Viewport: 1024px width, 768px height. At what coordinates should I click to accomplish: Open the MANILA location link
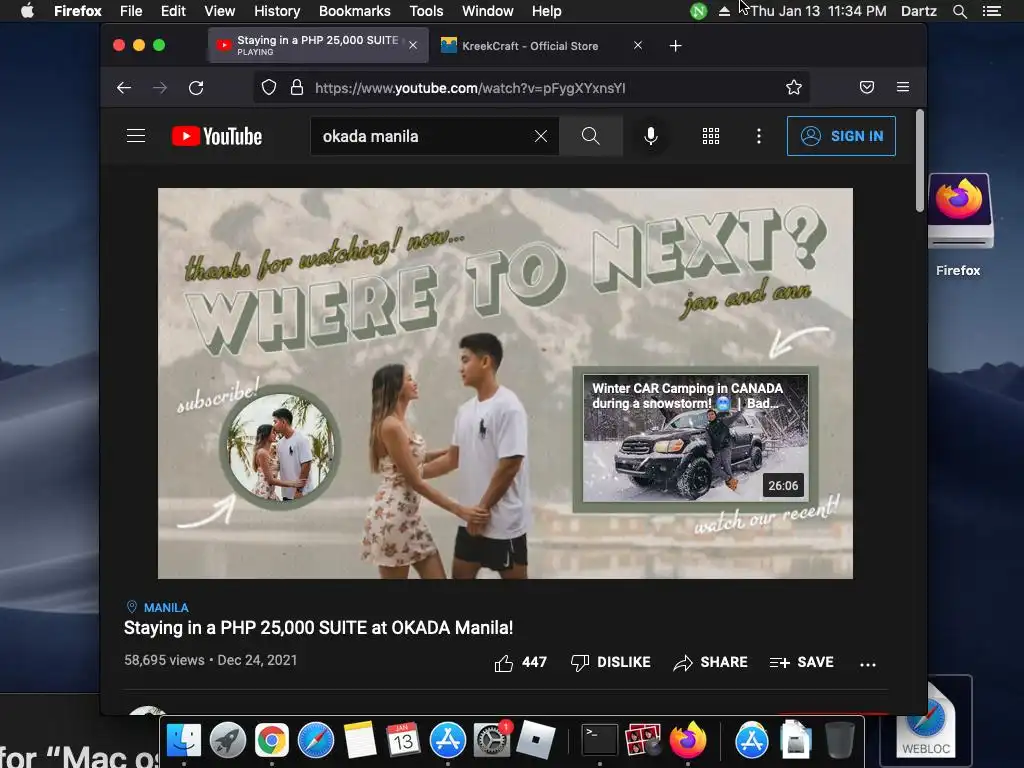tap(166, 607)
